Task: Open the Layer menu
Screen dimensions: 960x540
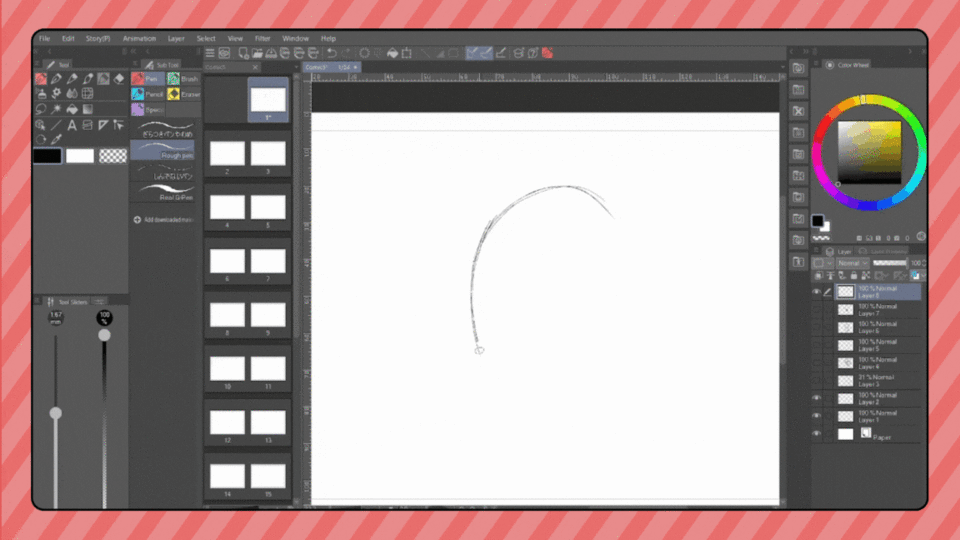Action: tap(176, 38)
